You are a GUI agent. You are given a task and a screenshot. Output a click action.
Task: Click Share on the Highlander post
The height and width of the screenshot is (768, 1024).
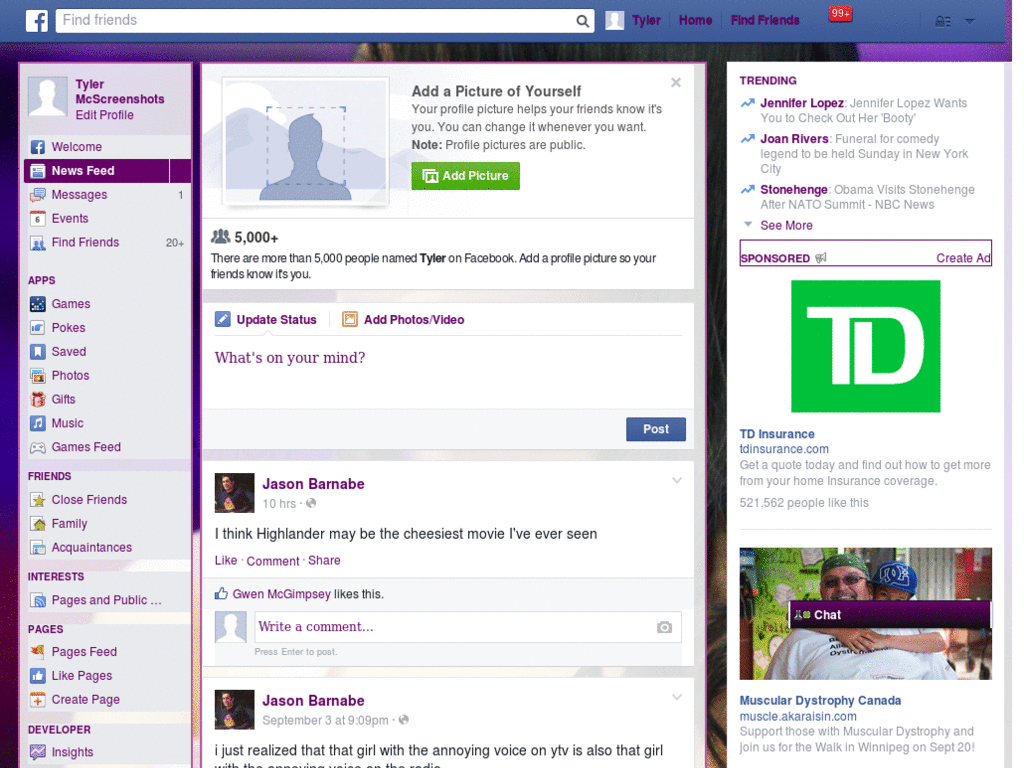pyautogui.click(x=324, y=560)
